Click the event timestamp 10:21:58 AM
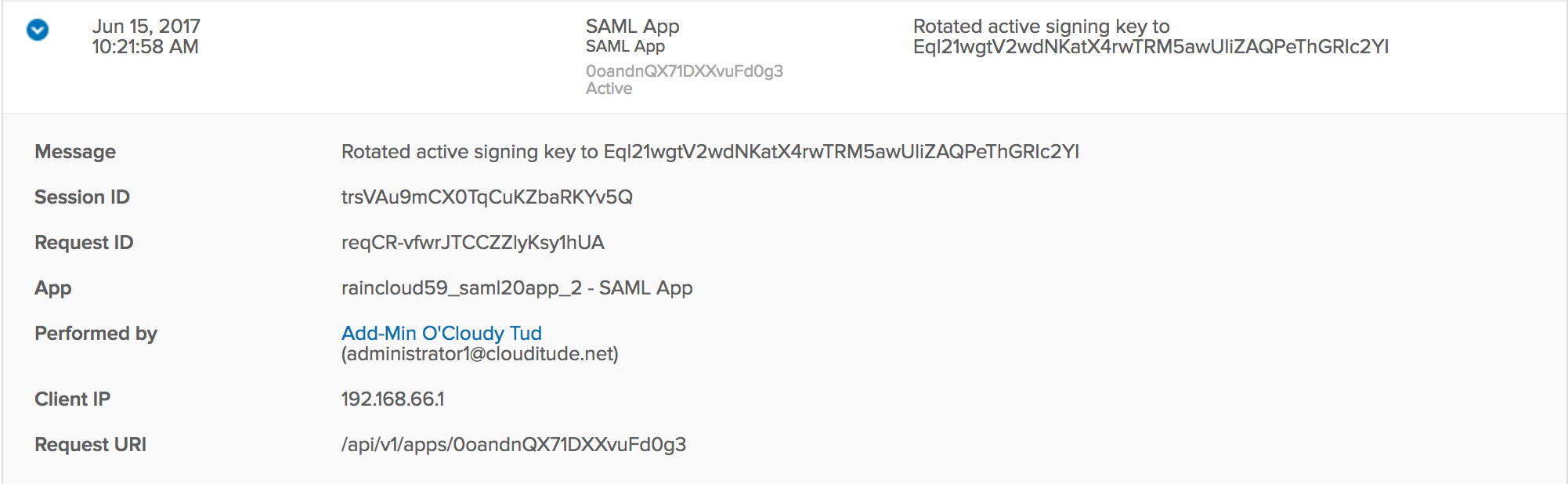This screenshot has width=1568, height=484. [x=145, y=47]
